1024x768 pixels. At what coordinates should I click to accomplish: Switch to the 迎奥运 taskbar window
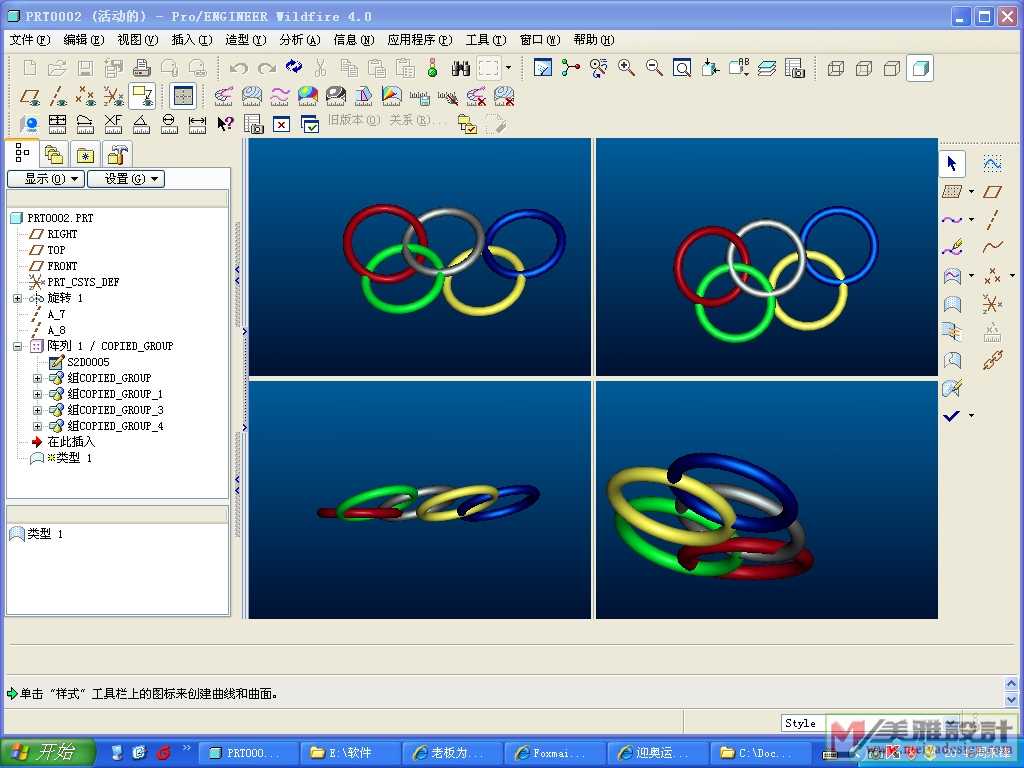pyautogui.click(x=656, y=753)
